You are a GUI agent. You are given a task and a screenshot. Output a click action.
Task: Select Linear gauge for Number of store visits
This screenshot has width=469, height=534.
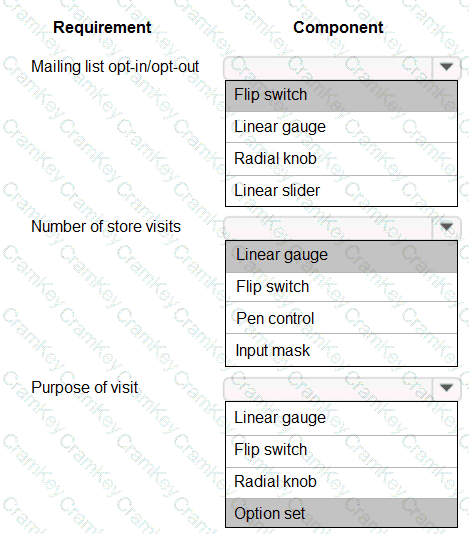pos(341,256)
